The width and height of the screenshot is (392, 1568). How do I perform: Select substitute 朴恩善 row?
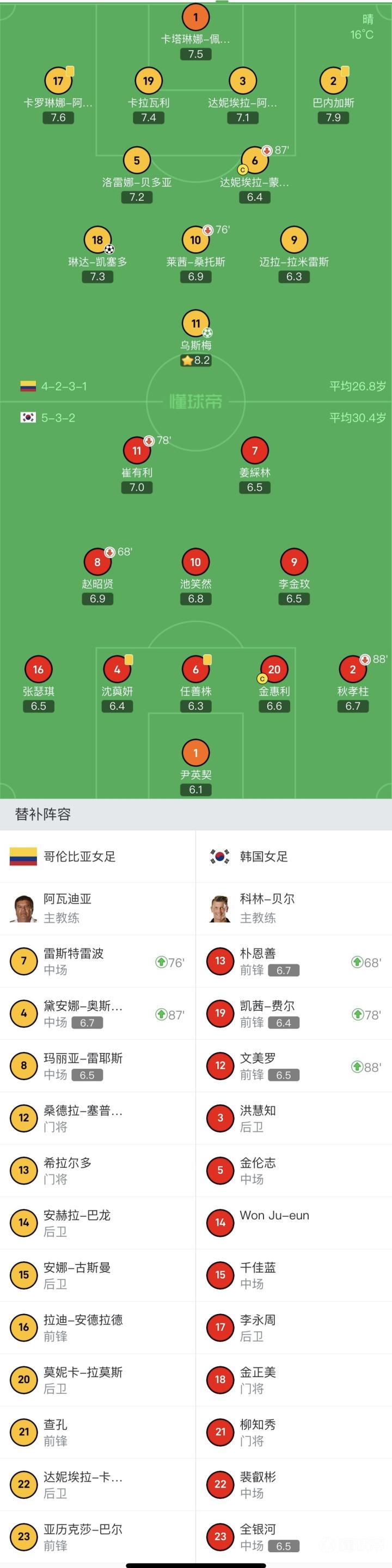294,961
